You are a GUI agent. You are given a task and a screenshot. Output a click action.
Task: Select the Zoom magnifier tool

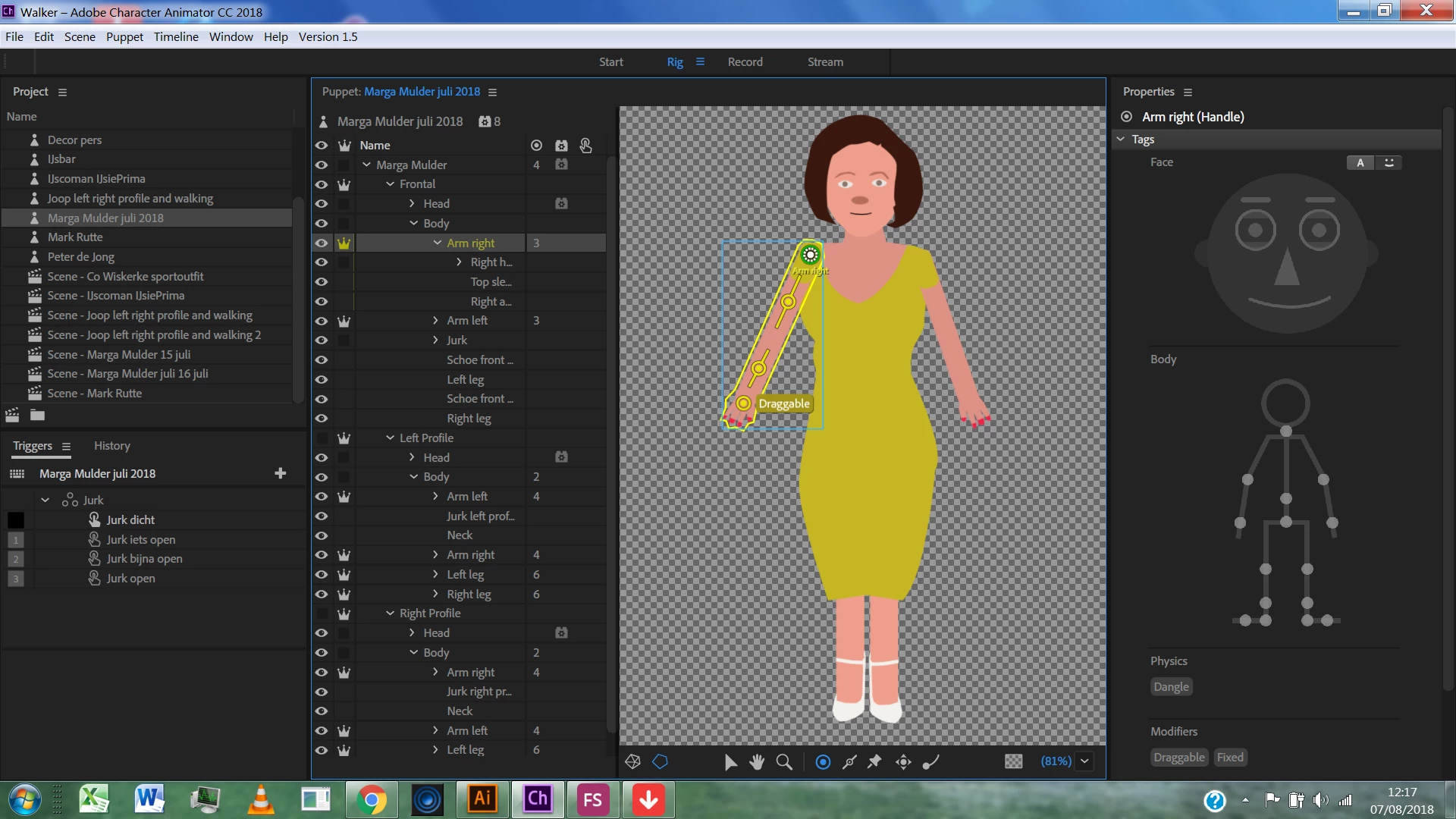click(x=784, y=762)
